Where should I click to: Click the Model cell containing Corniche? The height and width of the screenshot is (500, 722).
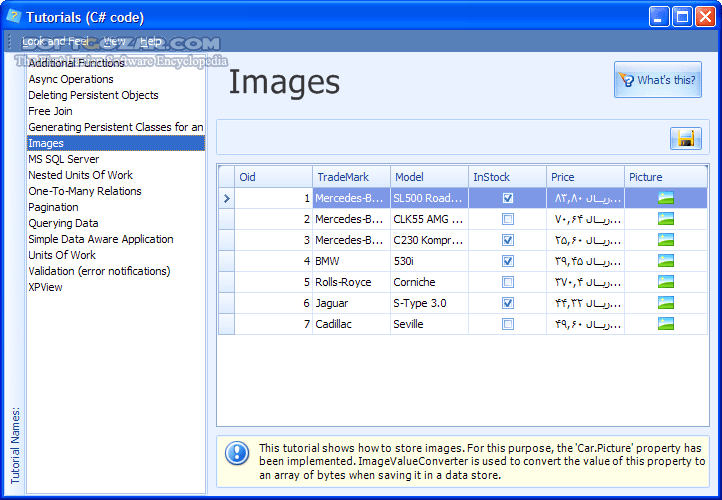click(x=428, y=282)
